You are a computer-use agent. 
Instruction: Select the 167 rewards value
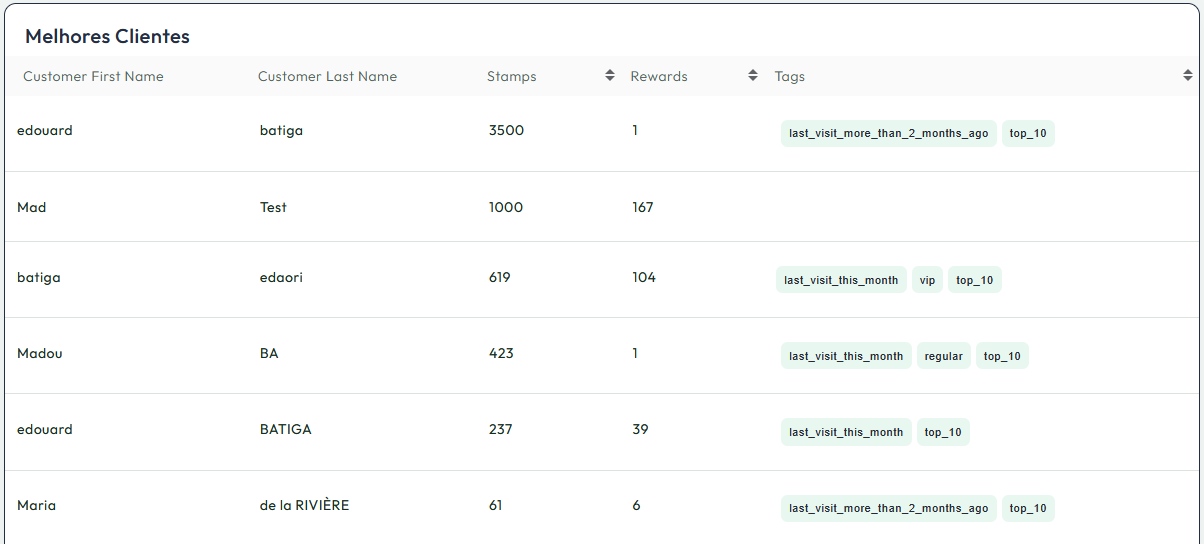(x=642, y=207)
